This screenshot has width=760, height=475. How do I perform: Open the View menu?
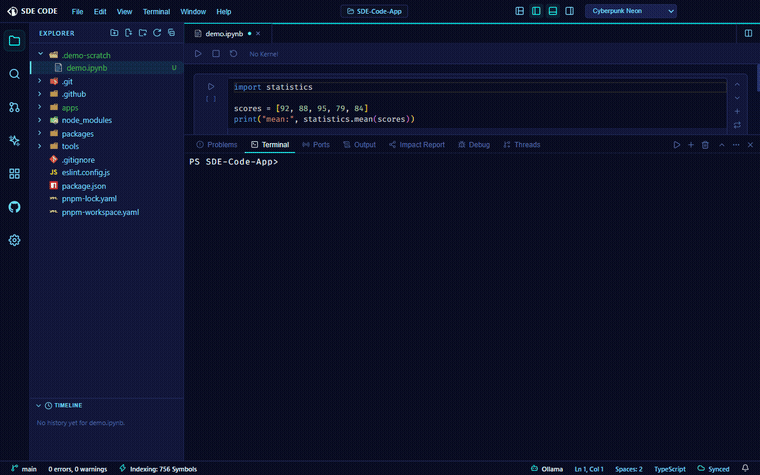pyautogui.click(x=125, y=12)
